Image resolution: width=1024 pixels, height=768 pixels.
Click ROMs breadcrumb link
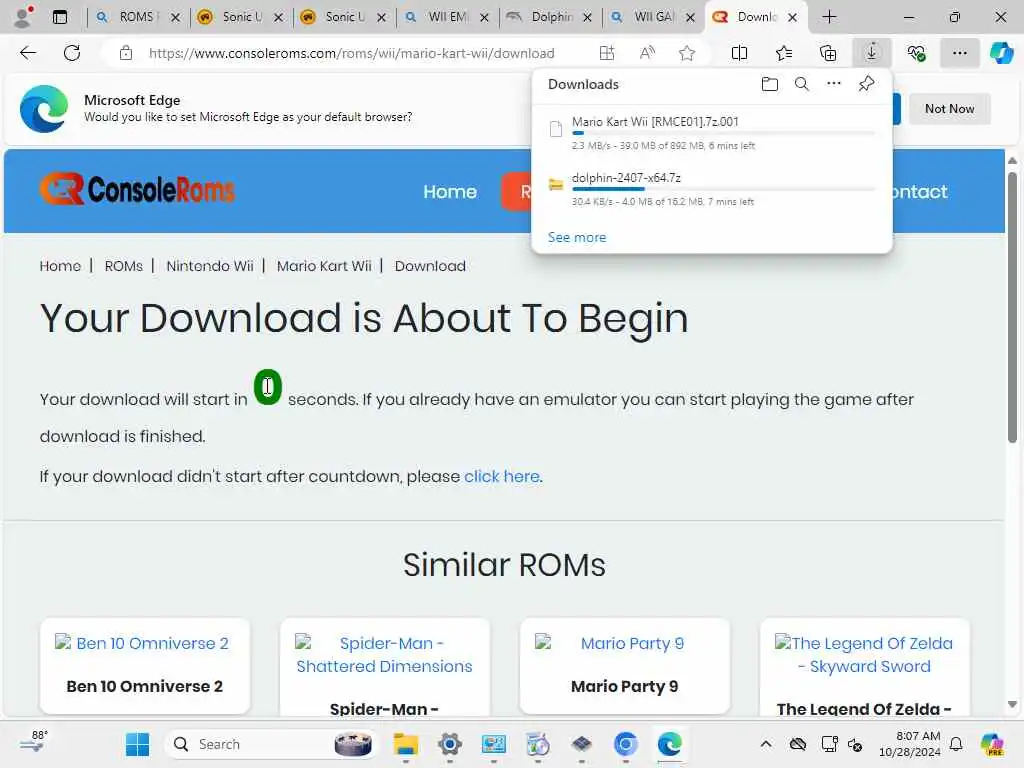pos(123,266)
